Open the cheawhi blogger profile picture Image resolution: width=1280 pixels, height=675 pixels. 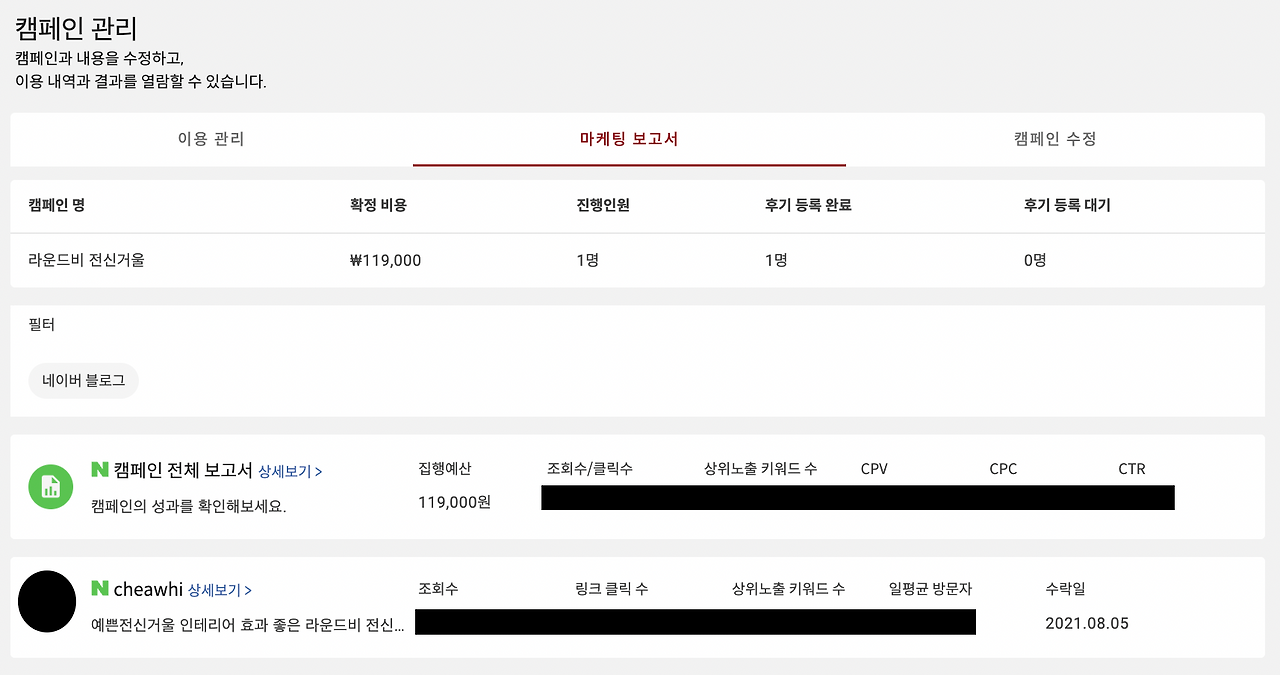(x=47, y=601)
